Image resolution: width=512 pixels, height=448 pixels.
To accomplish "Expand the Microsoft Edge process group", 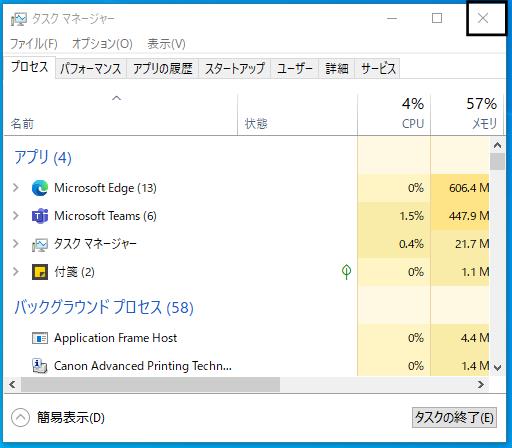I will pos(15,188).
